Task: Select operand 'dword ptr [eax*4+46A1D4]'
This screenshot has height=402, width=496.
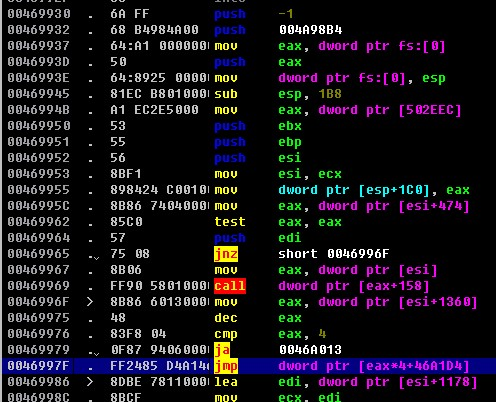Action: (x=374, y=366)
